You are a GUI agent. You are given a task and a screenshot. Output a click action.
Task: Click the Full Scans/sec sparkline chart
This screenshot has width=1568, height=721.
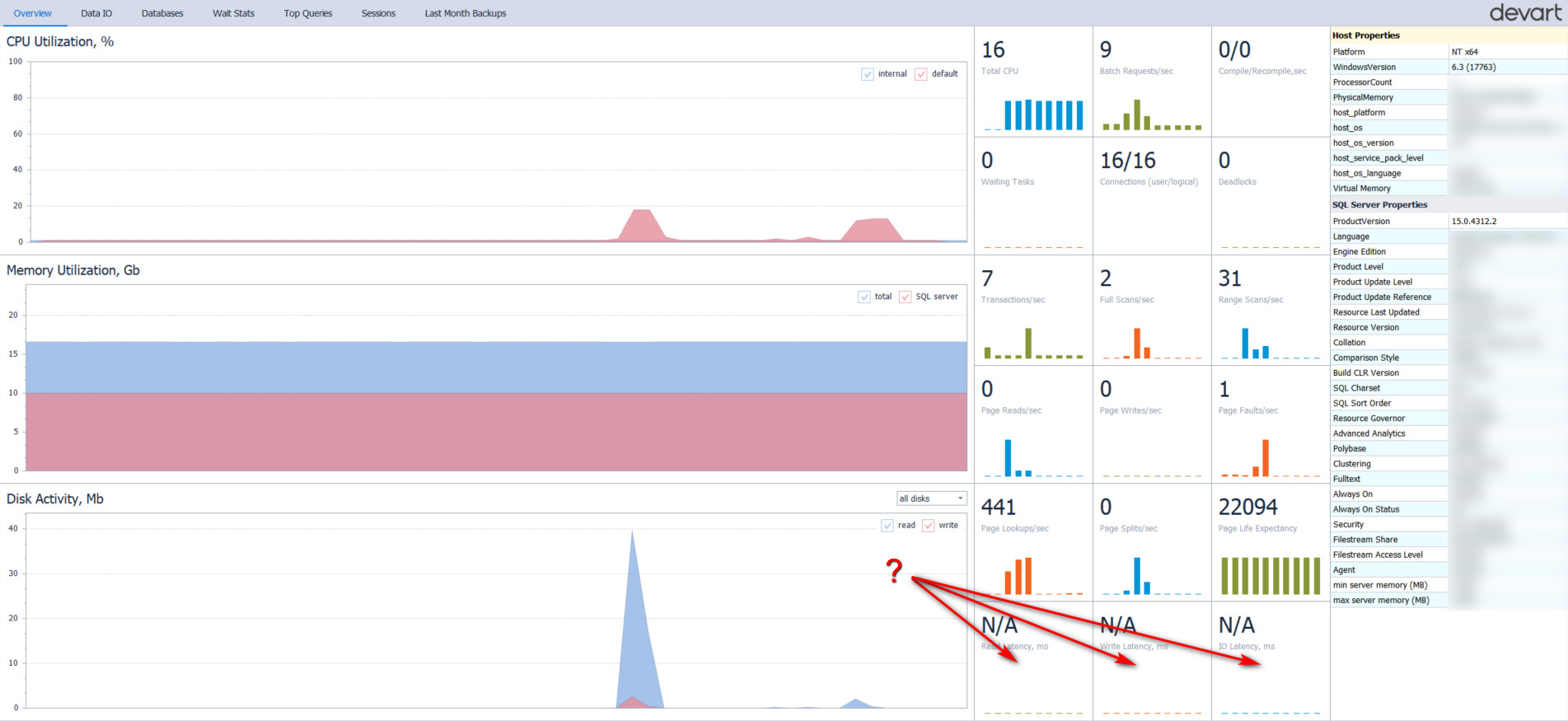pyautogui.click(x=1153, y=344)
